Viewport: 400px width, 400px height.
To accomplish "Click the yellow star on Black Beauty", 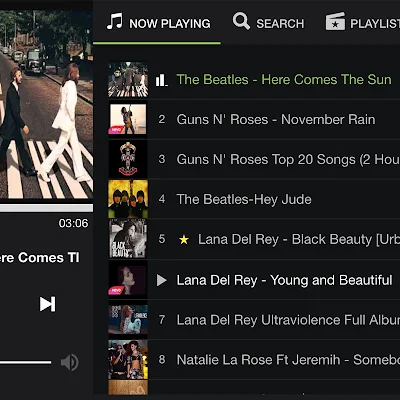I will [184, 239].
